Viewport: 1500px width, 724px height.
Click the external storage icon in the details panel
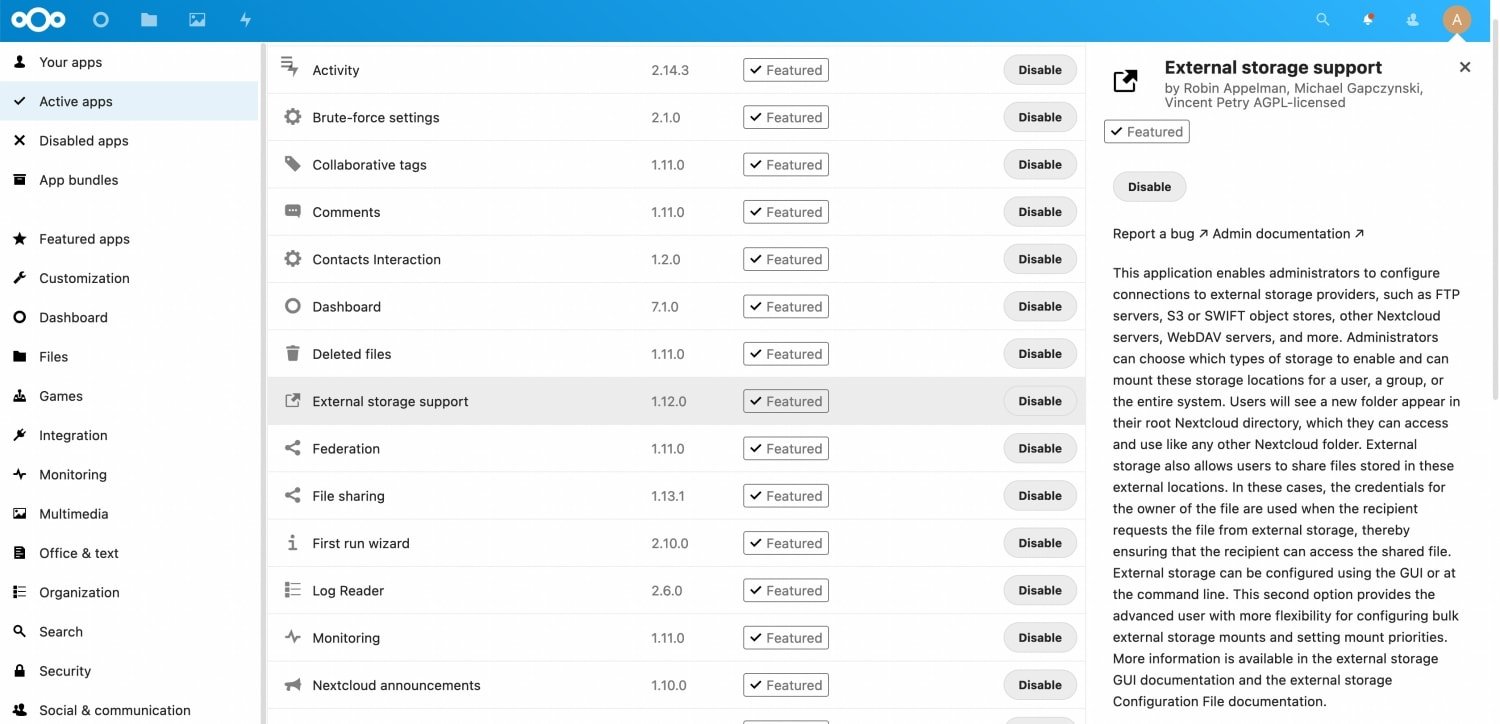tap(1126, 81)
